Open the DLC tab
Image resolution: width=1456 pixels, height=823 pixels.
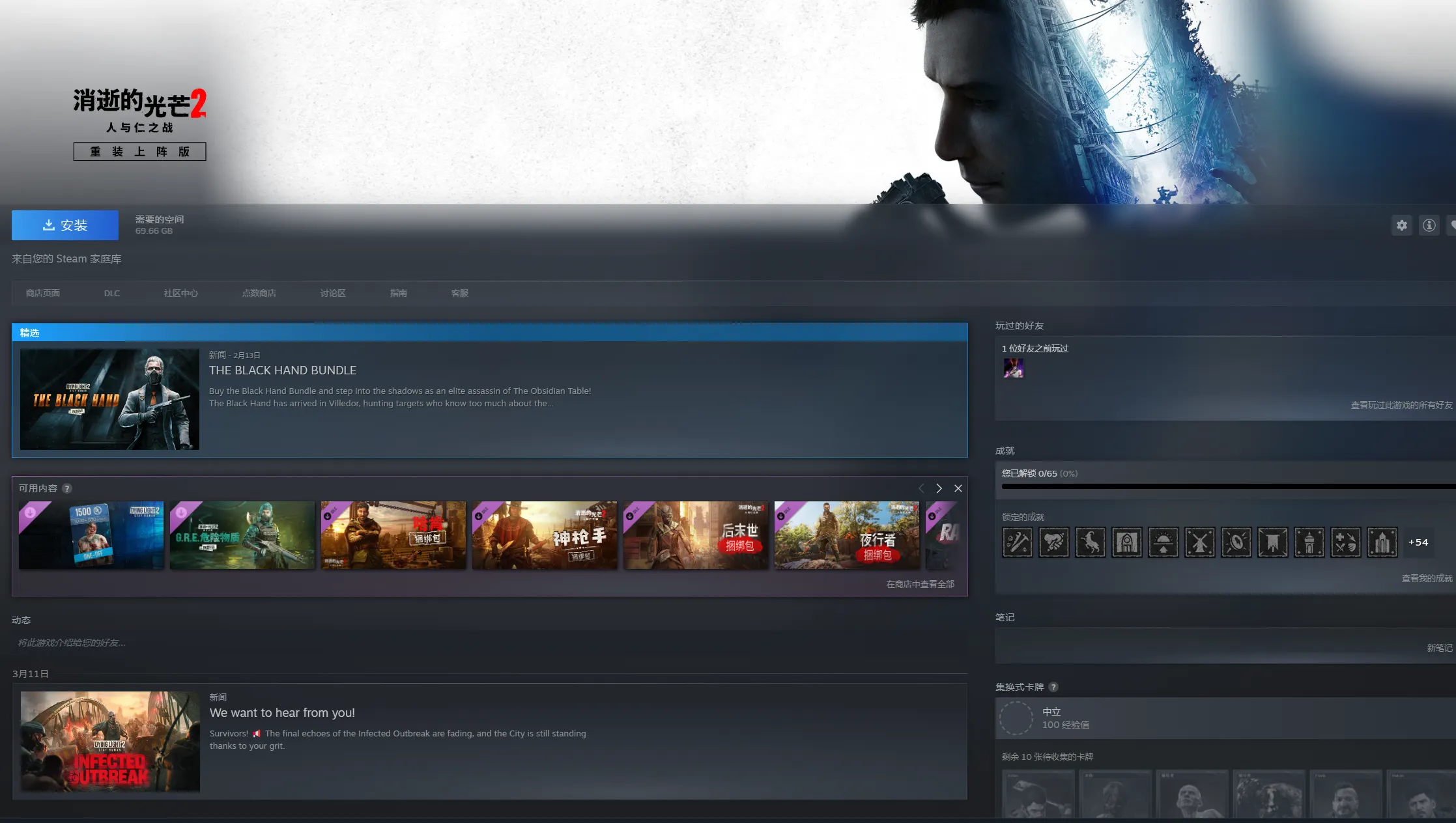[111, 294]
